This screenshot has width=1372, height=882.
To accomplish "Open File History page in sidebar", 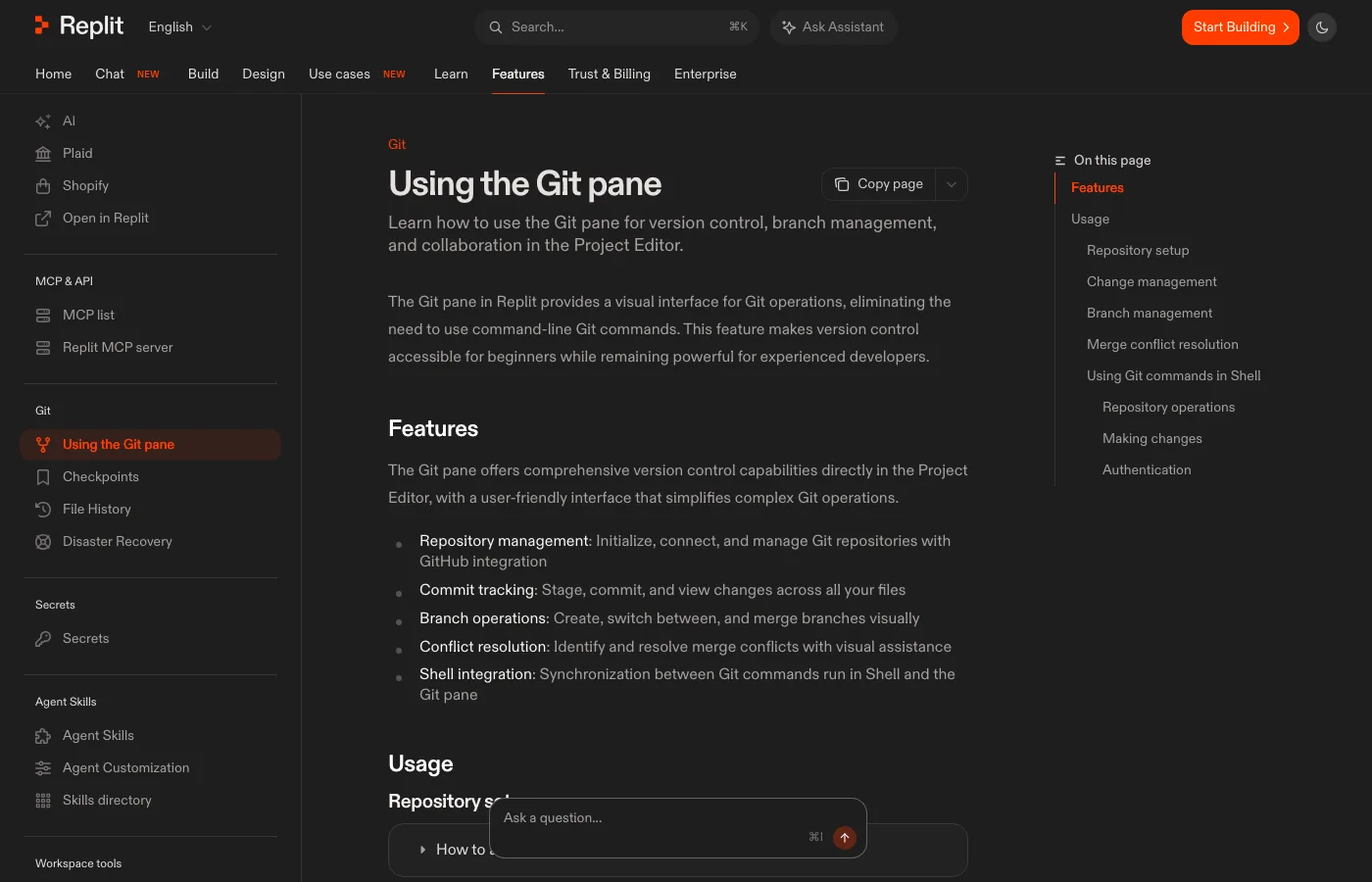I will tap(150, 509).
